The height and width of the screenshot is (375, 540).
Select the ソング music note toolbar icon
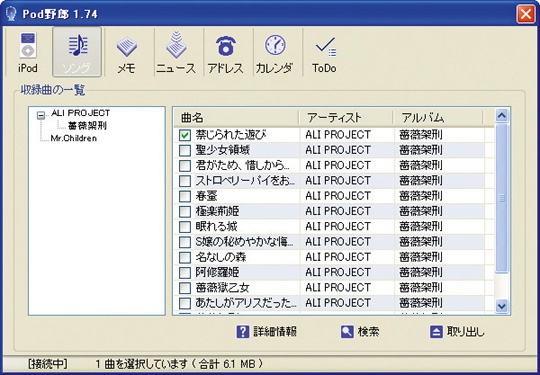point(77,52)
